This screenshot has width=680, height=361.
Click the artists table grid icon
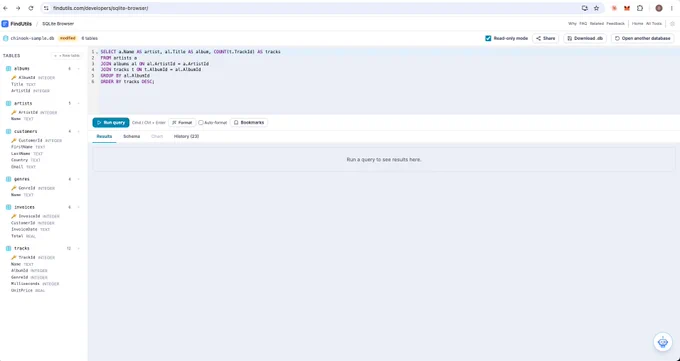[8, 104]
